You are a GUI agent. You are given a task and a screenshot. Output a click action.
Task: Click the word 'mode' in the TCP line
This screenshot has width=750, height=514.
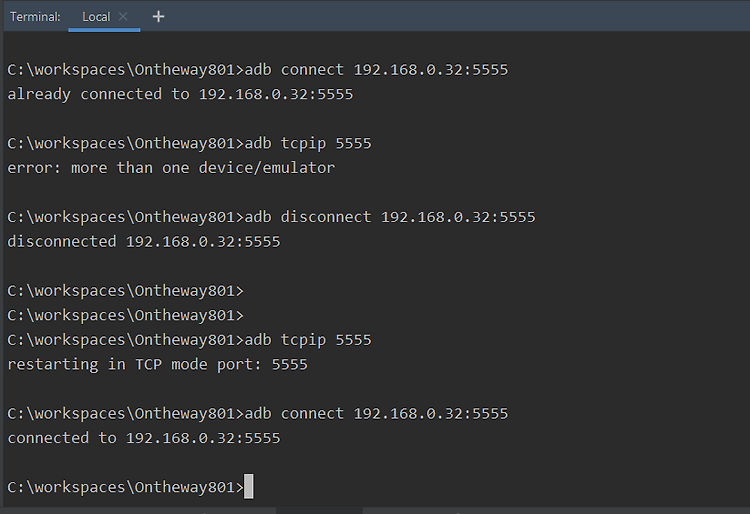tap(189, 364)
